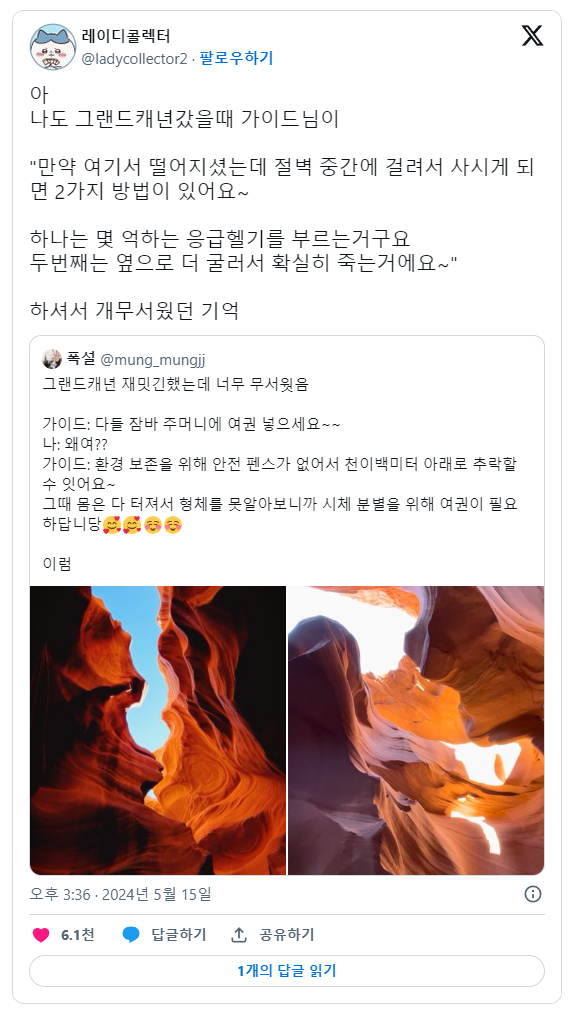Click the reply speech bubble icon
The width and height of the screenshot is (574, 1014).
click(131, 934)
